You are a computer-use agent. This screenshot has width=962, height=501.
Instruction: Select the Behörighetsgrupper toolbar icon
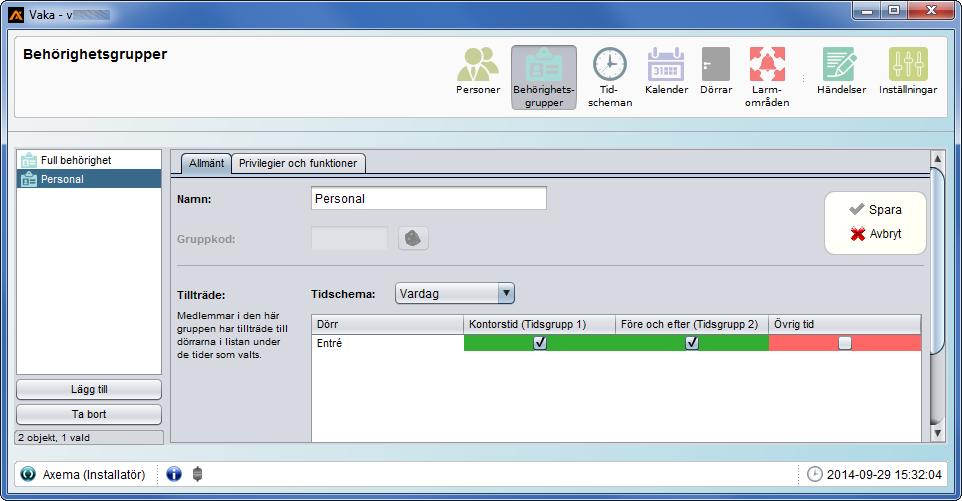pos(544,77)
